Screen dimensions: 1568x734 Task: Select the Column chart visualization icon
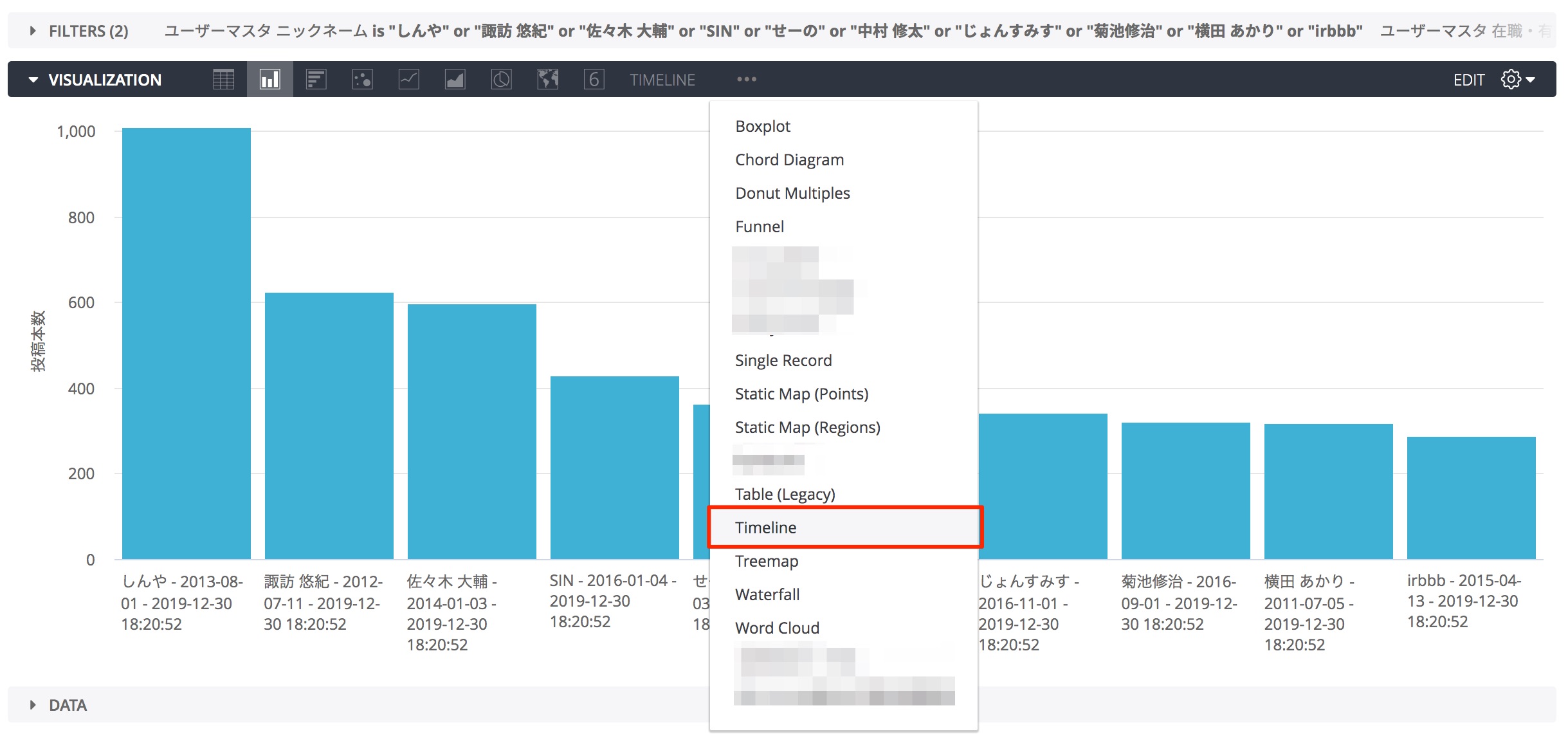tap(269, 79)
